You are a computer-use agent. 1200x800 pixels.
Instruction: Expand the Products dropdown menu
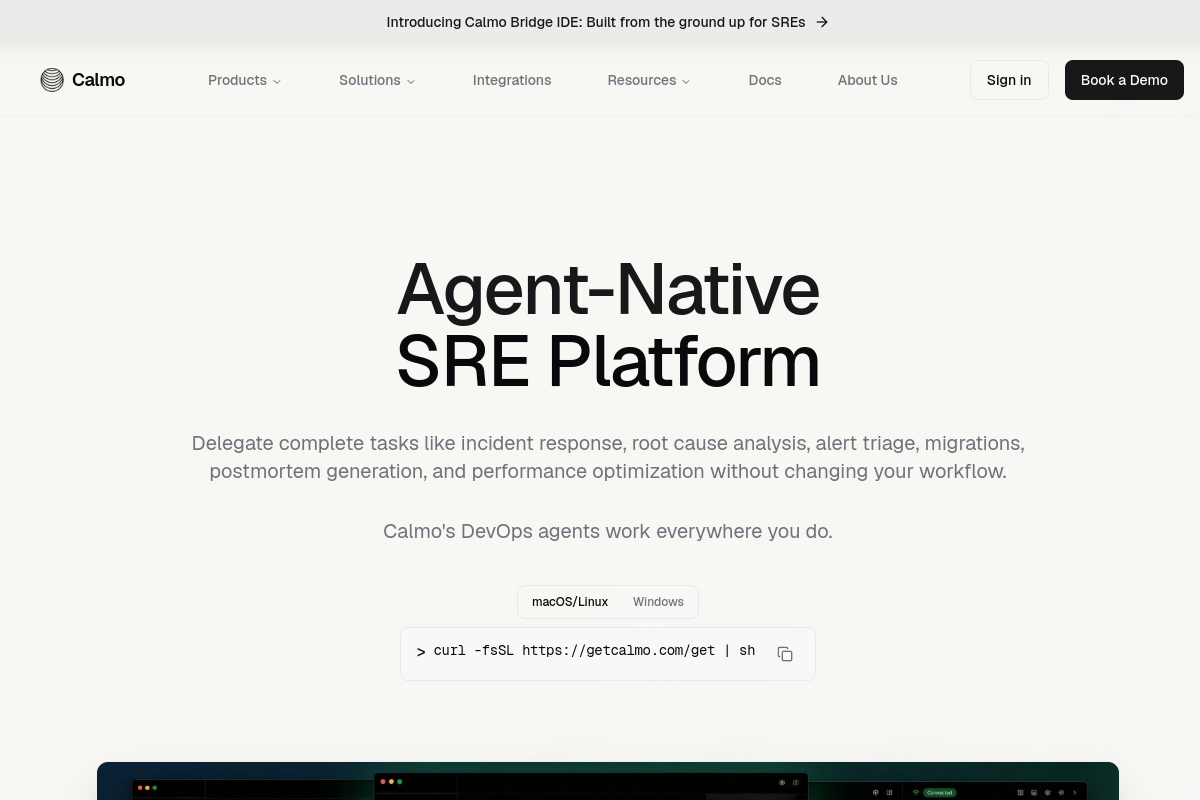click(x=244, y=80)
